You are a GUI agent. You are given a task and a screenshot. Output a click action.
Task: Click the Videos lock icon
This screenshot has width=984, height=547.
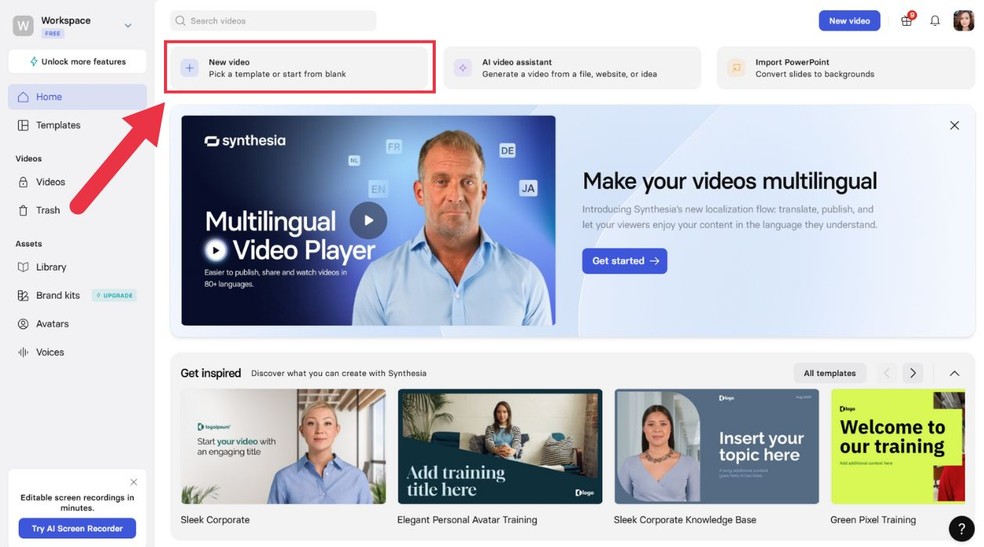pos(23,182)
